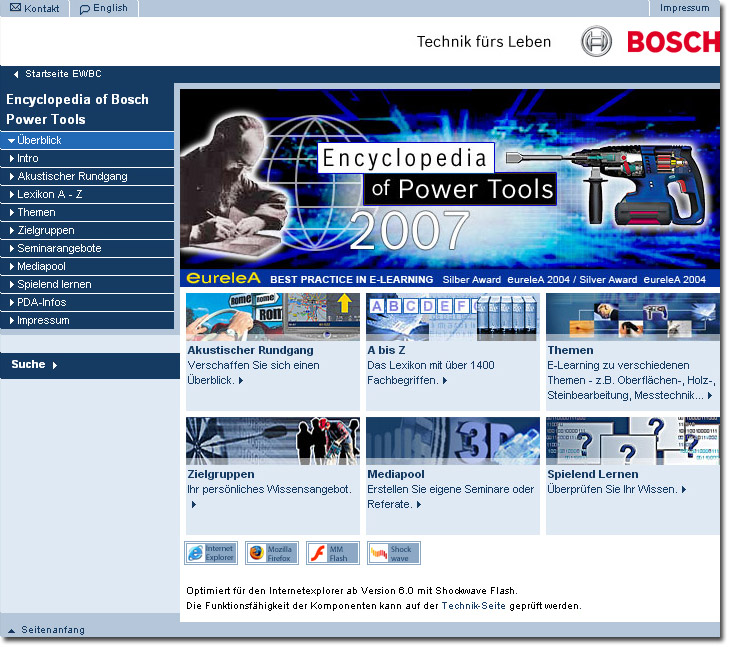Viewport: 729px width, 647px height.
Task: Click the Encyclopedia of Power Tools 2007 banner
Action: click(450, 179)
